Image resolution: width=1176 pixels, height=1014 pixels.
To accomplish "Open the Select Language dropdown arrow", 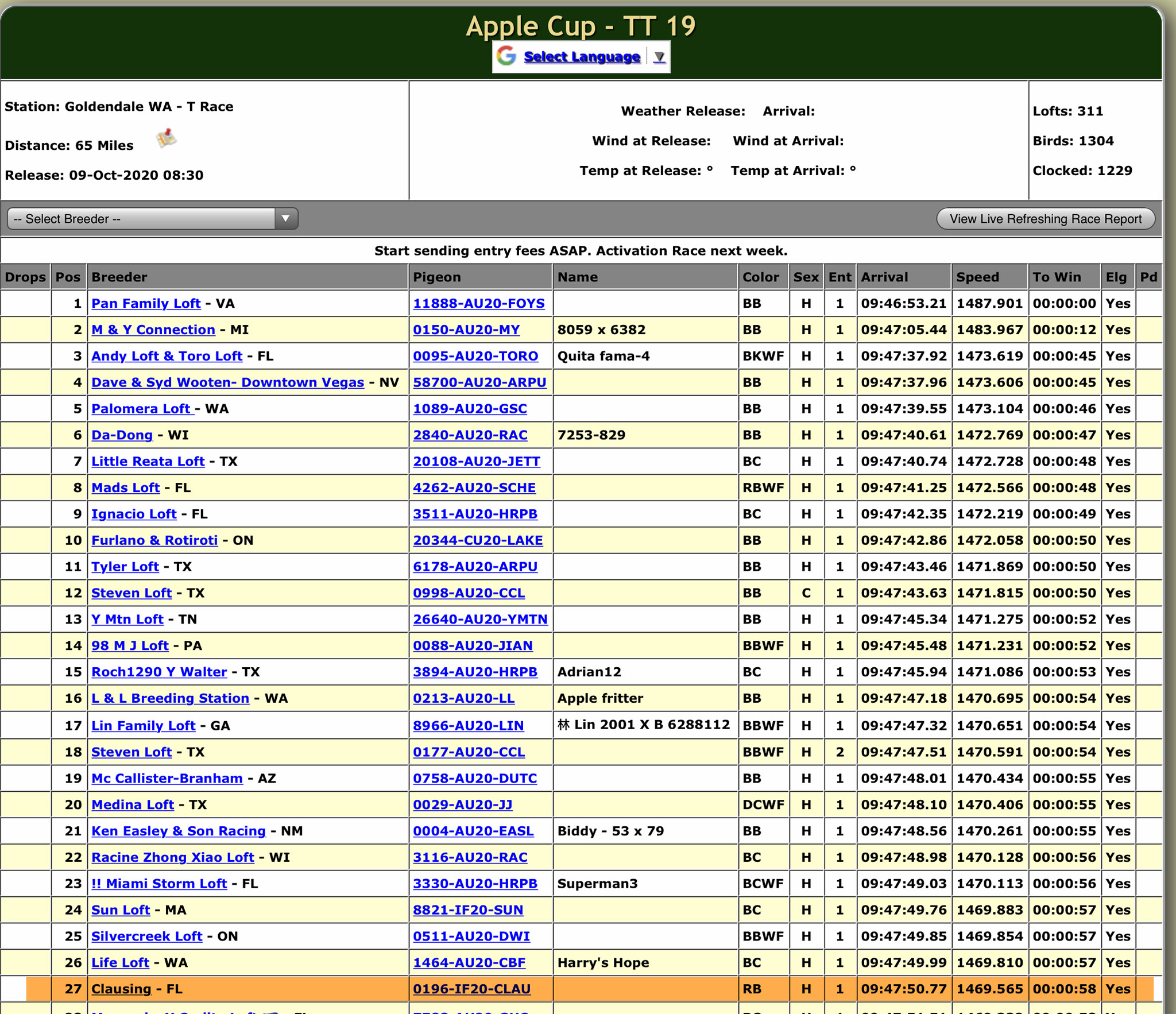I will coord(659,57).
